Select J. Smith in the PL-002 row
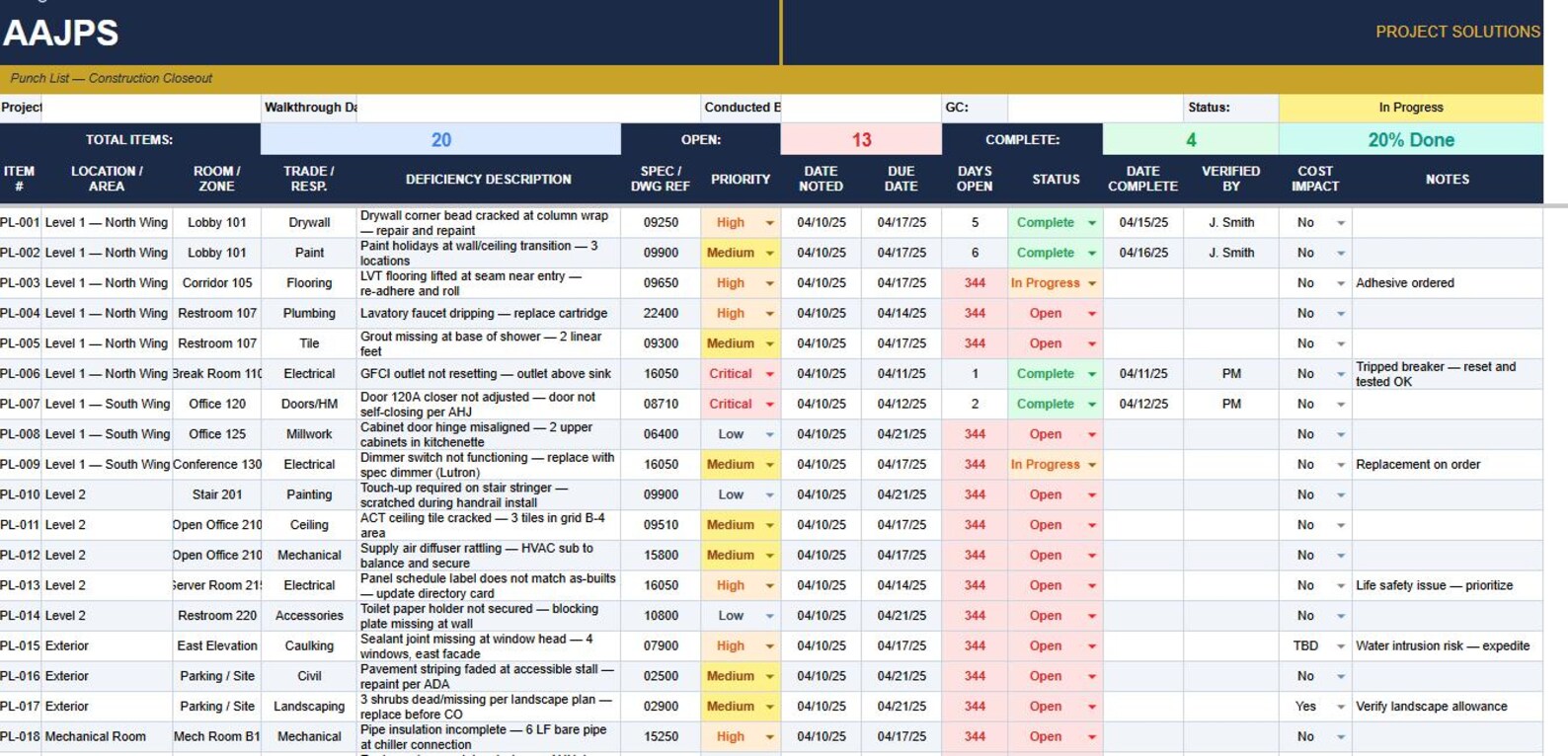The width and height of the screenshot is (1568, 756). click(x=1231, y=254)
